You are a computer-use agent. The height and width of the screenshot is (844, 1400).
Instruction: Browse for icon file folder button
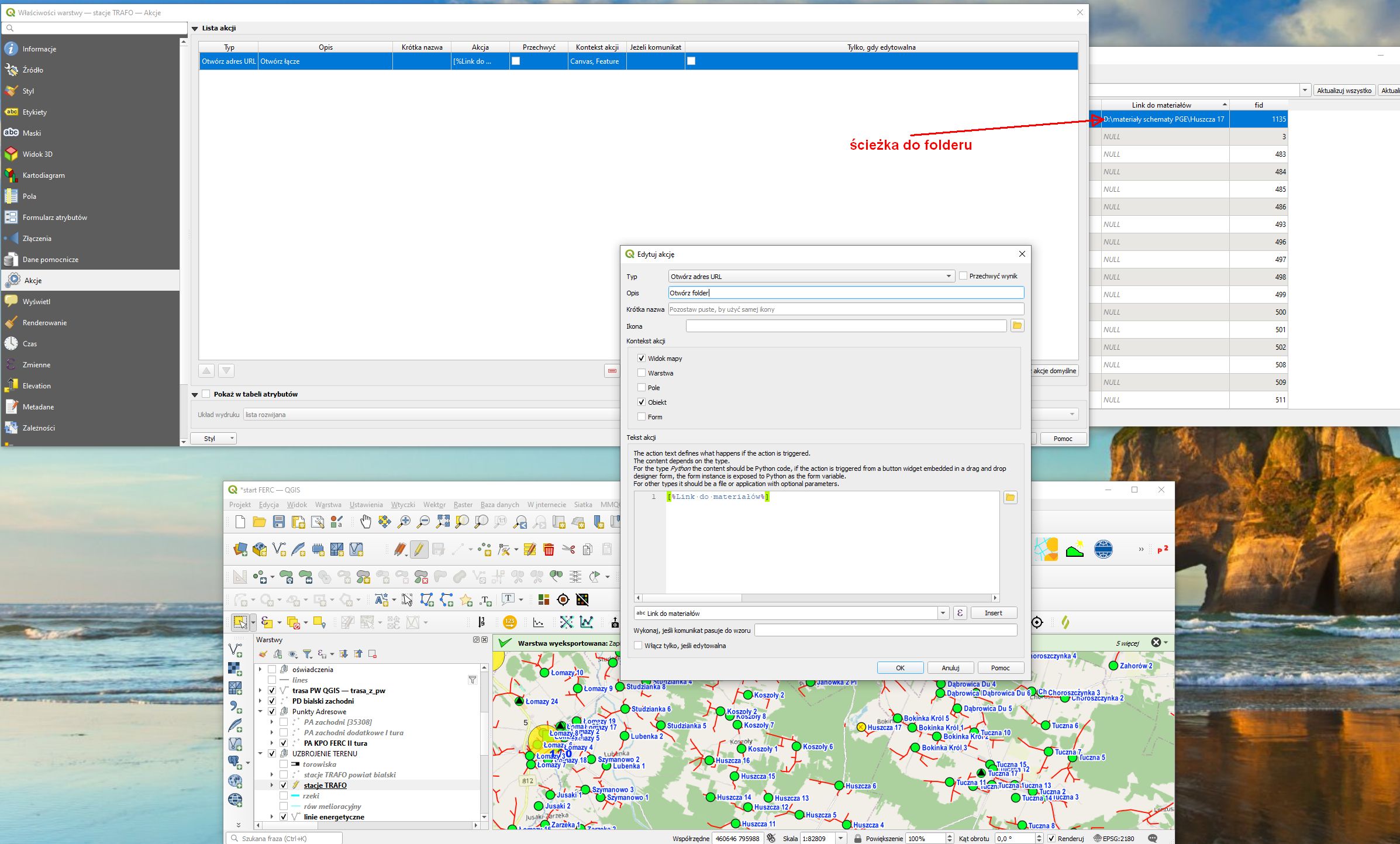tap(1017, 326)
